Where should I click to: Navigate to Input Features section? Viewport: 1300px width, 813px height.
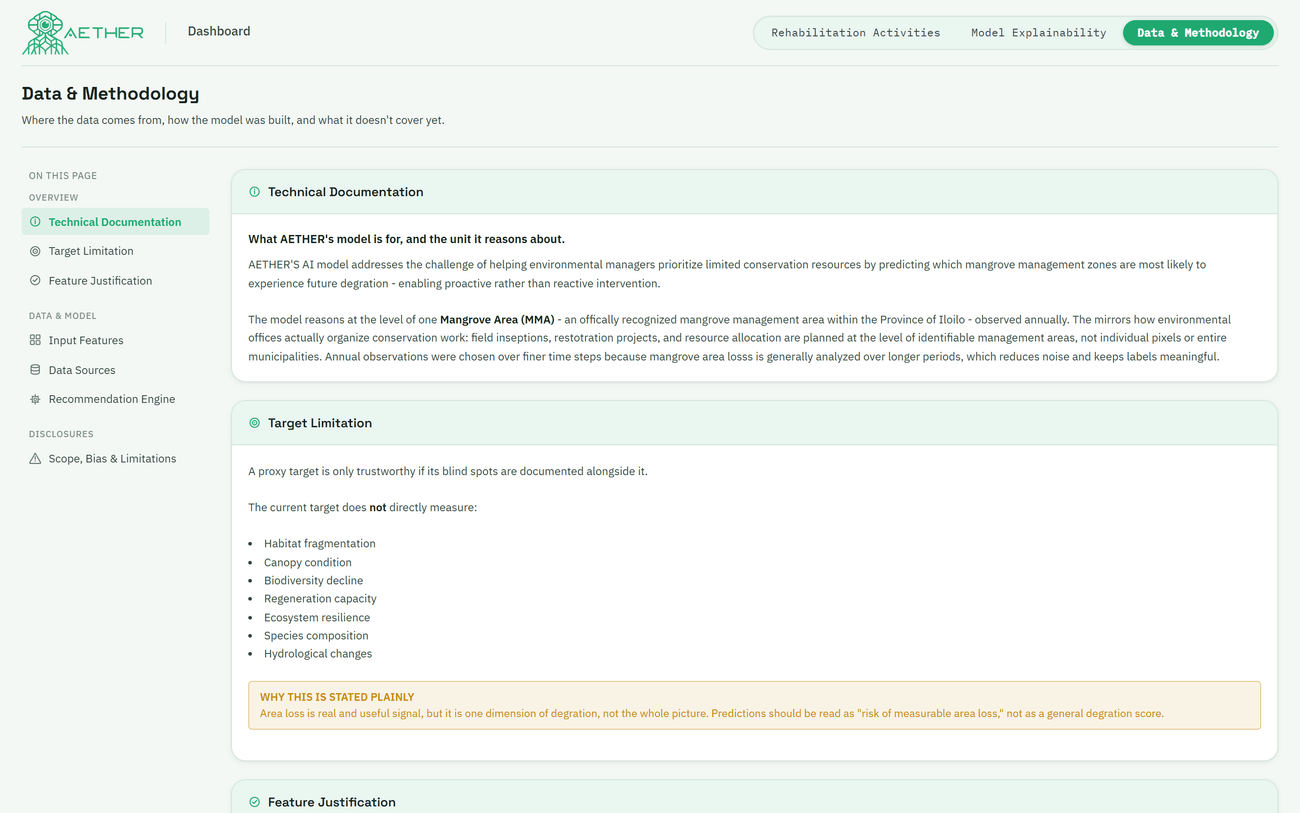[x=115, y=340]
